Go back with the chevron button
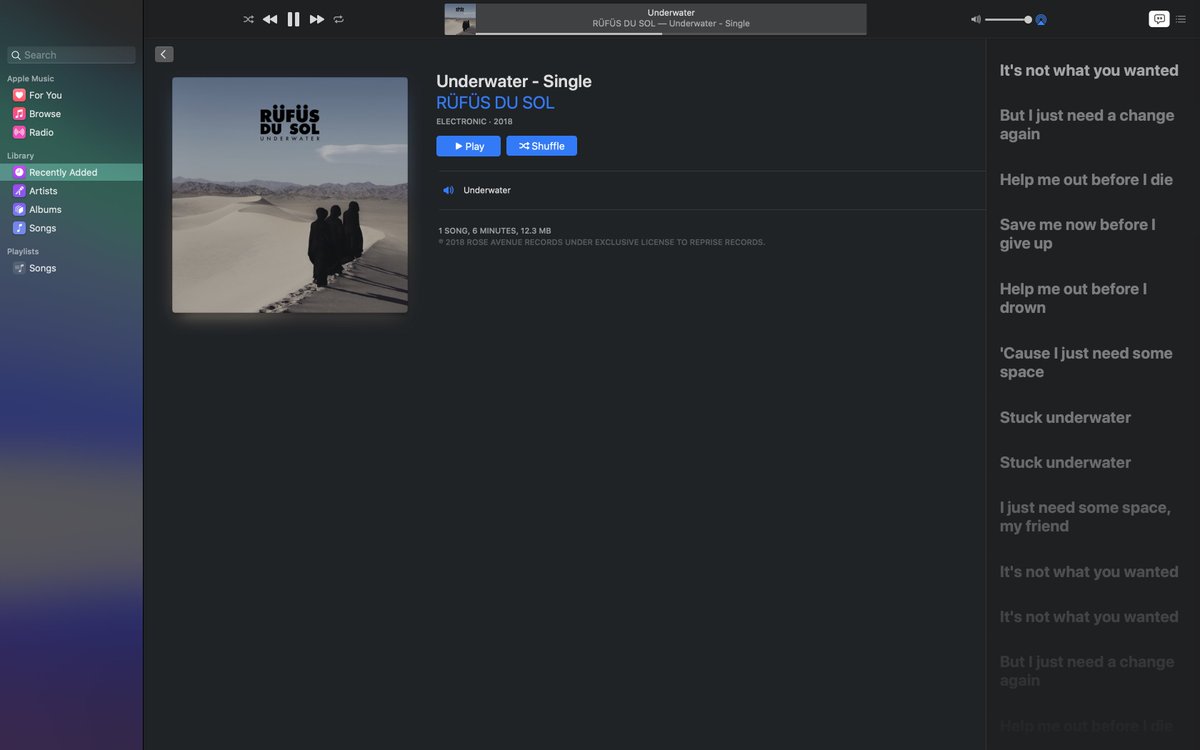Viewport: 1200px width, 750px height. tap(164, 54)
